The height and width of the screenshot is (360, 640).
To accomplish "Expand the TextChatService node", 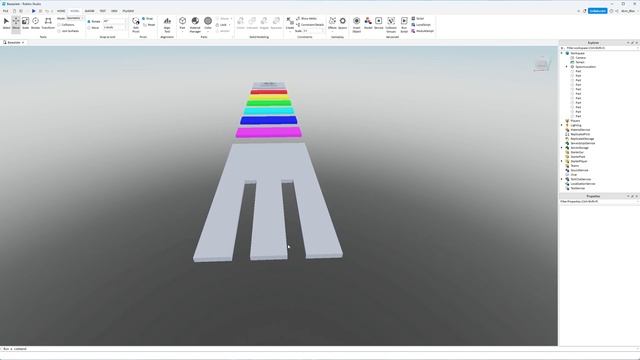I will pyautogui.click(x=562, y=179).
